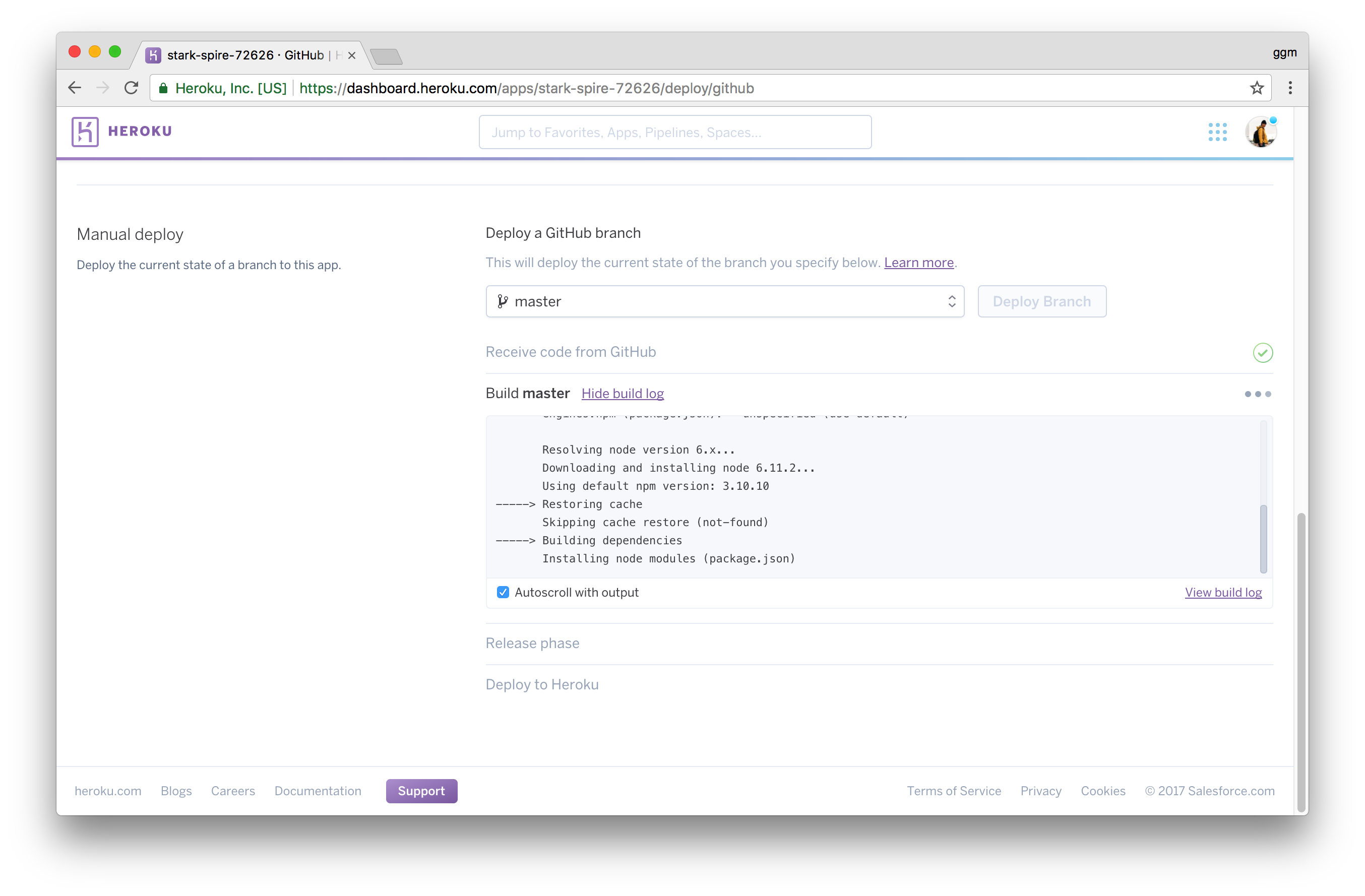The height and width of the screenshot is (896, 1365).
Task: Click the purple Support button
Action: click(x=421, y=791)
